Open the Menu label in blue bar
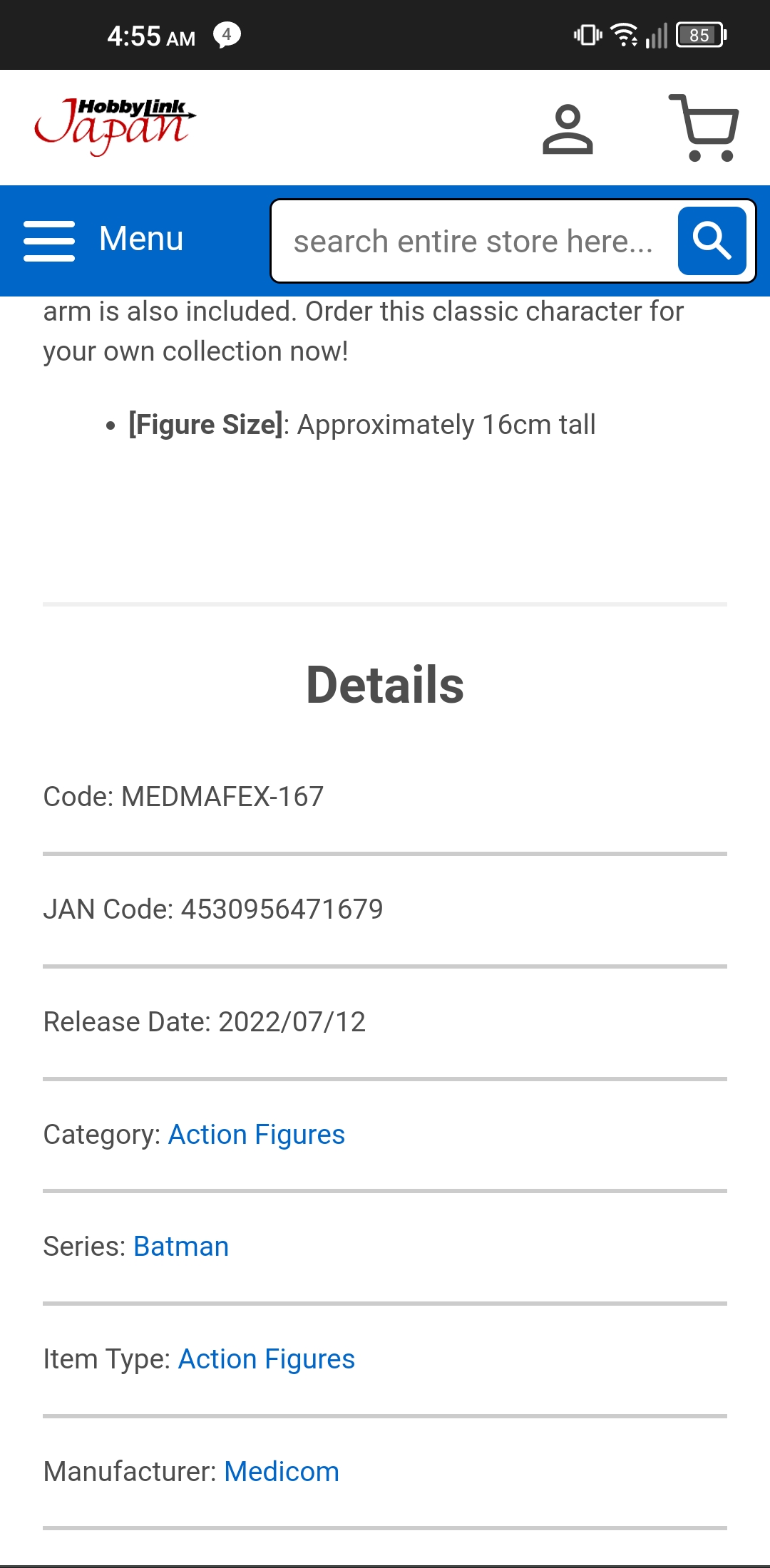Image resolution: width=770 pixels, height=1568 pixels. tap(141, 239)
